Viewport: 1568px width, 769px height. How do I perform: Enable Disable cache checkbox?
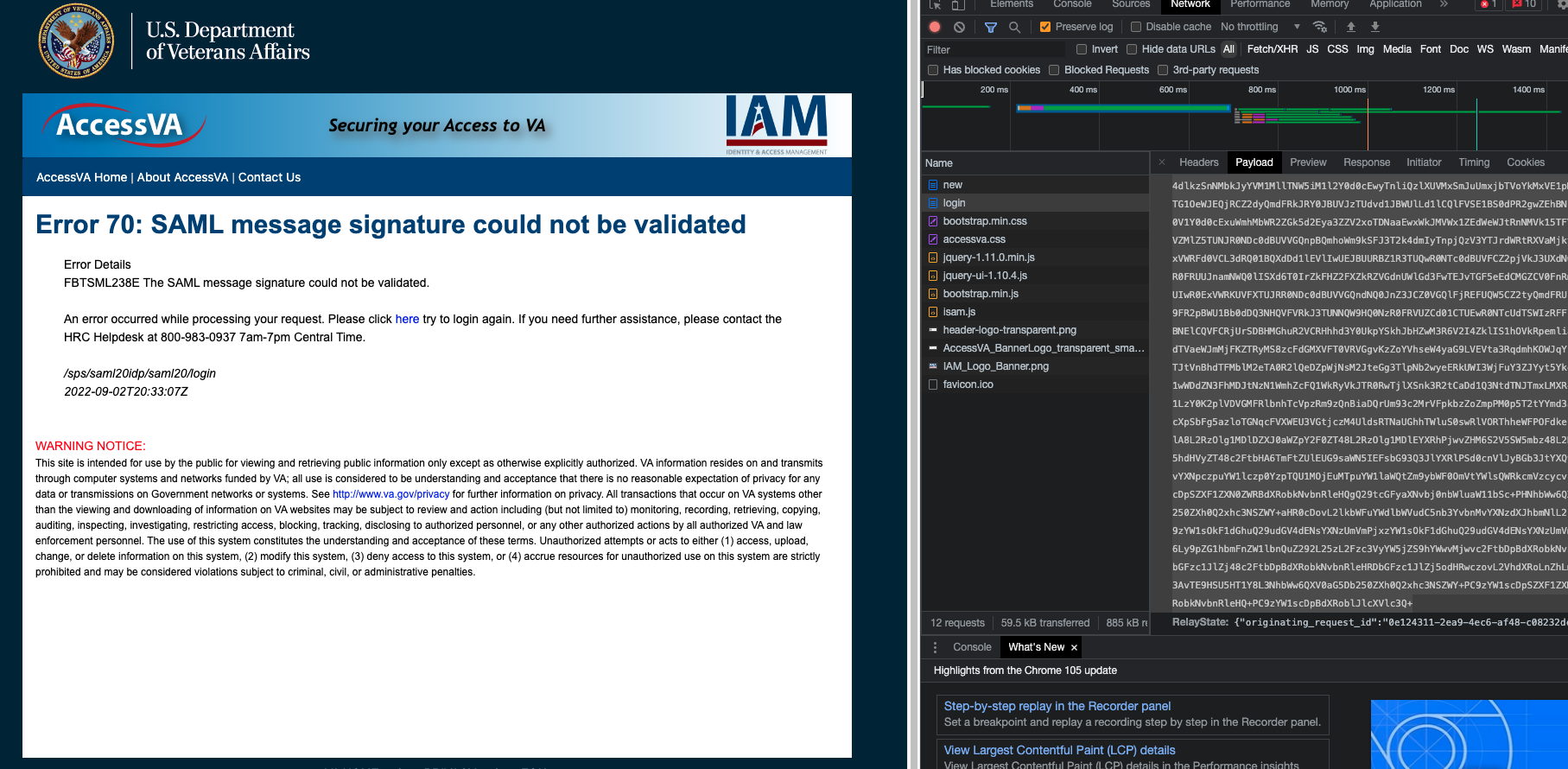(1136, 27)
